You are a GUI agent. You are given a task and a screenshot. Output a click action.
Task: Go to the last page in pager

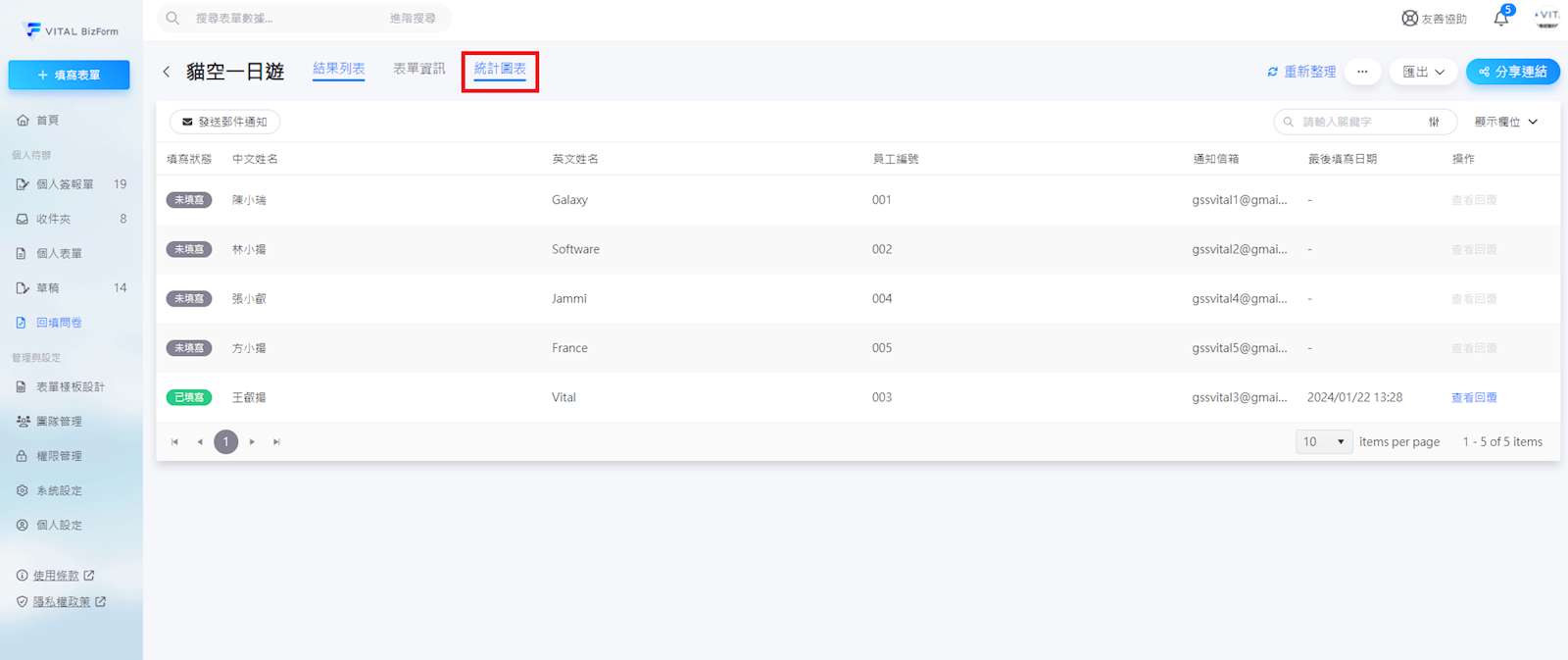pyautogui.click(x=277, y=442)
